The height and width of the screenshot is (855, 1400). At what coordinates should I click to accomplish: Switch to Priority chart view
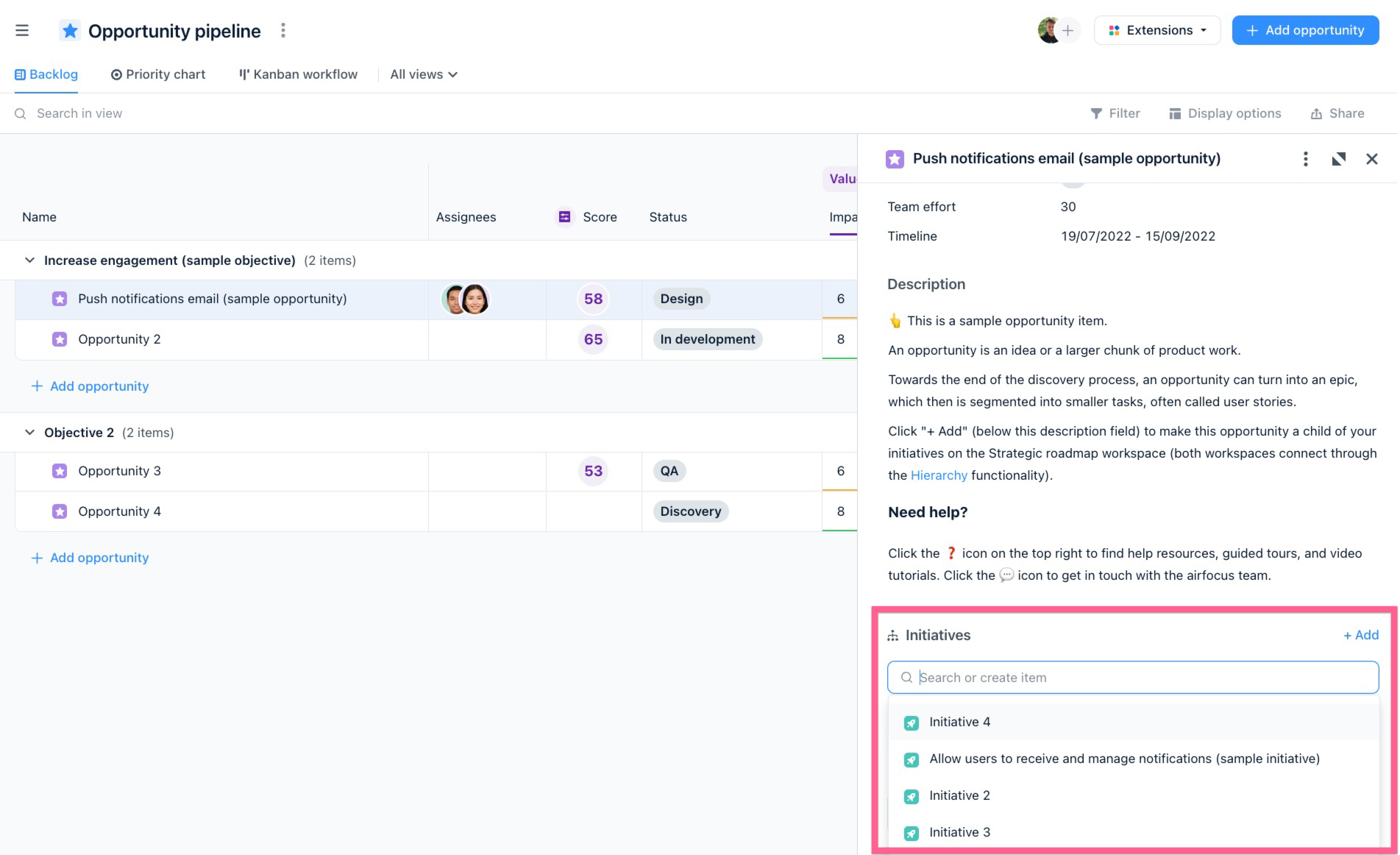click(x=158, y=74)
